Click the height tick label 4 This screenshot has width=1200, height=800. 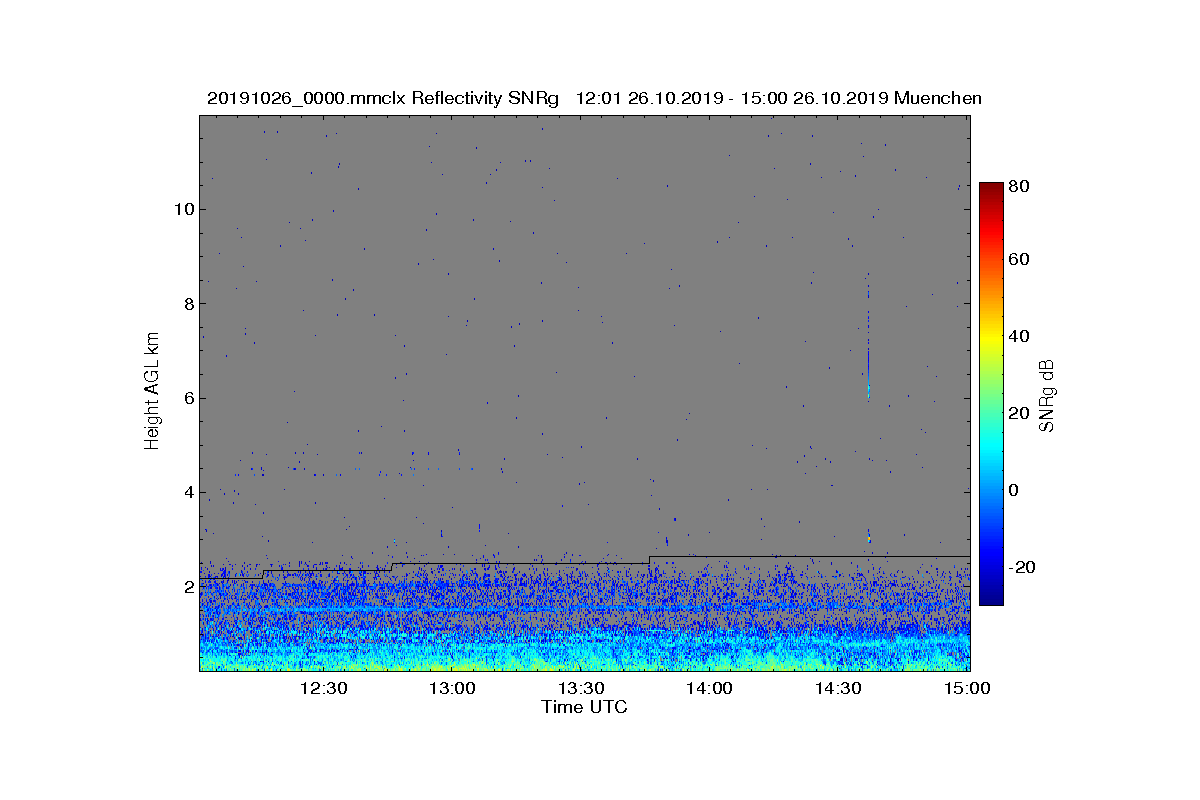188,492
